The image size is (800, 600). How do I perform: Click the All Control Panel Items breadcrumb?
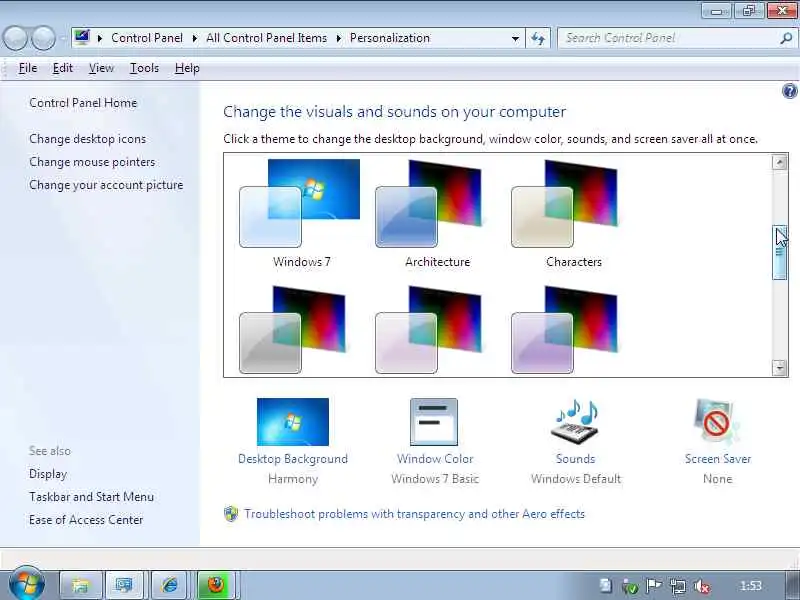tap(266, 38)
